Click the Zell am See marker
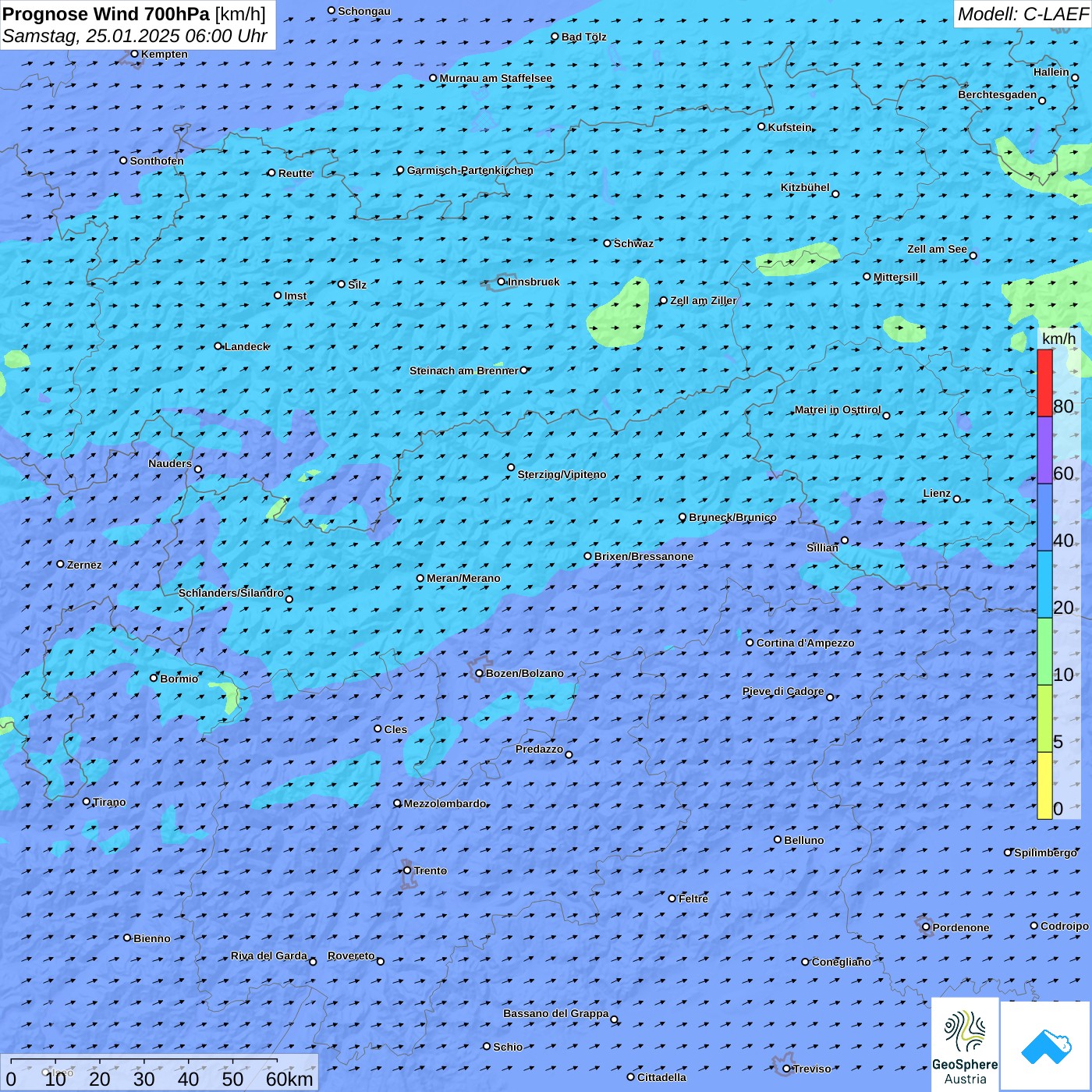Viewport: 1092px width, 1092px height. (973, 255)
